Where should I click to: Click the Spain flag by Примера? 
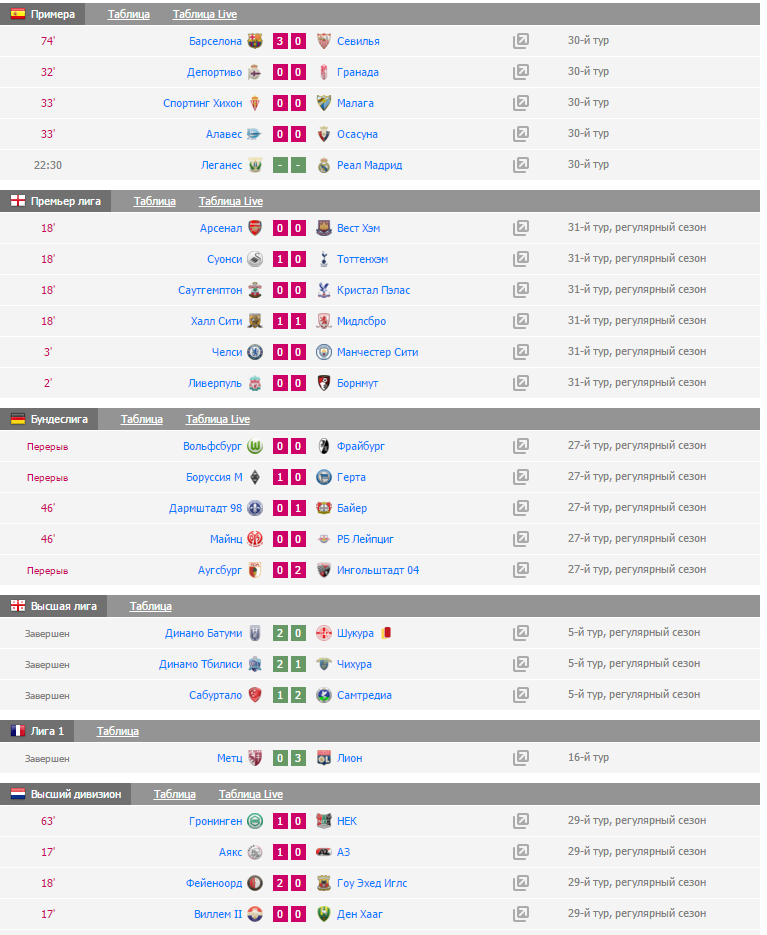[x=18, y=14]
